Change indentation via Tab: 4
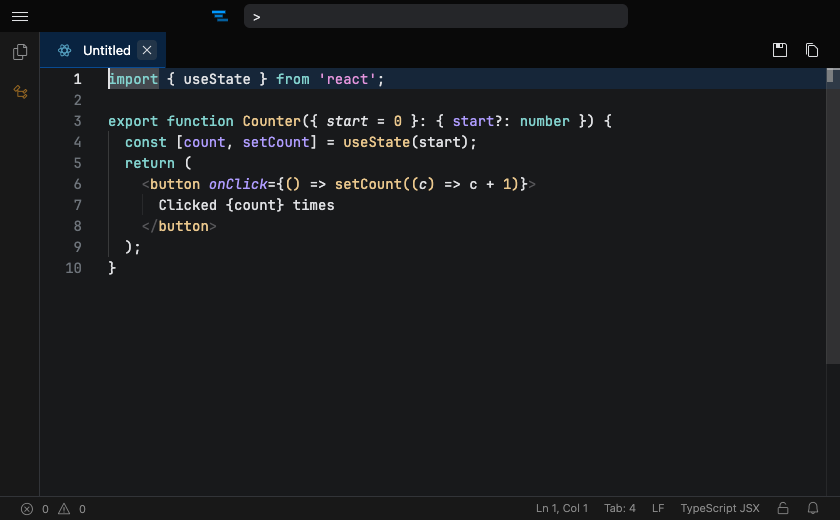Viewport: 840px width, 520px height. 620,508
